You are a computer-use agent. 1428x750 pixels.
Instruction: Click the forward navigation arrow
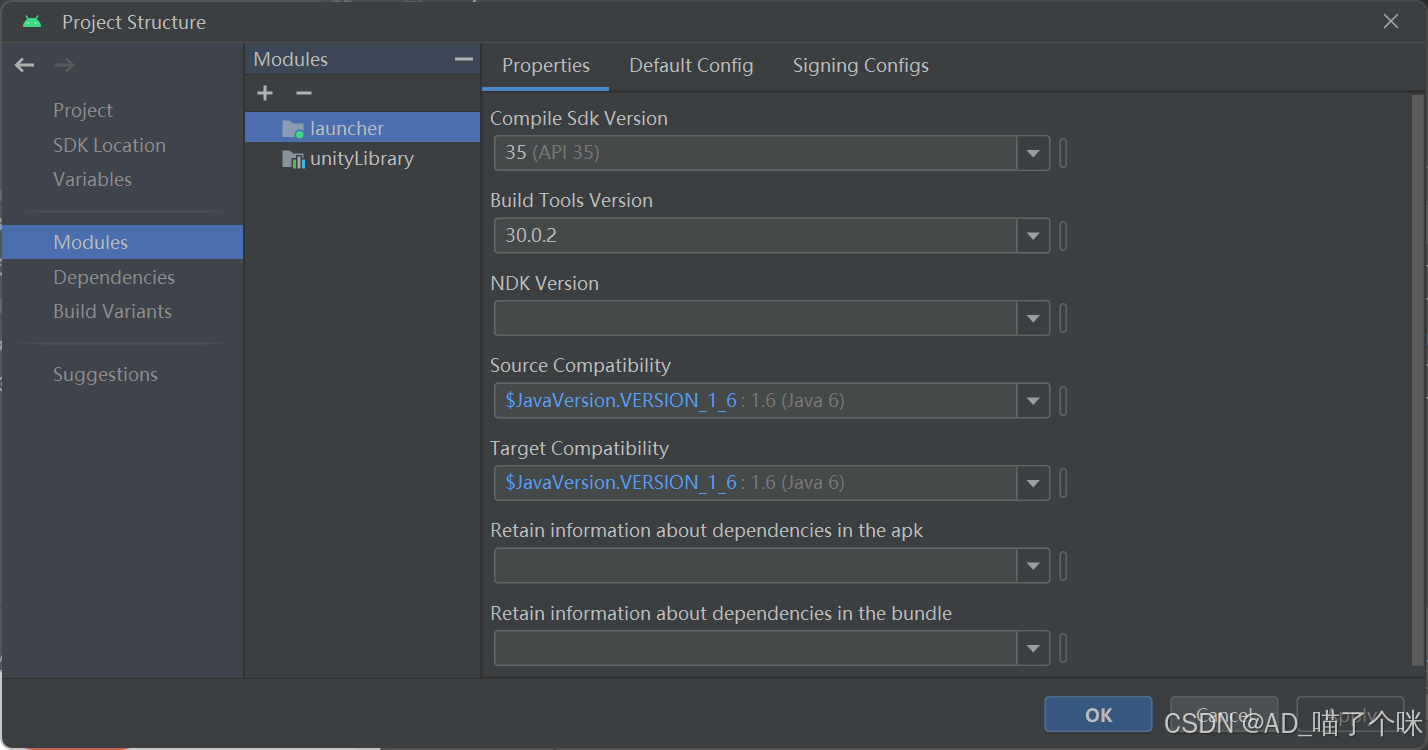click(x=64, y=65)
